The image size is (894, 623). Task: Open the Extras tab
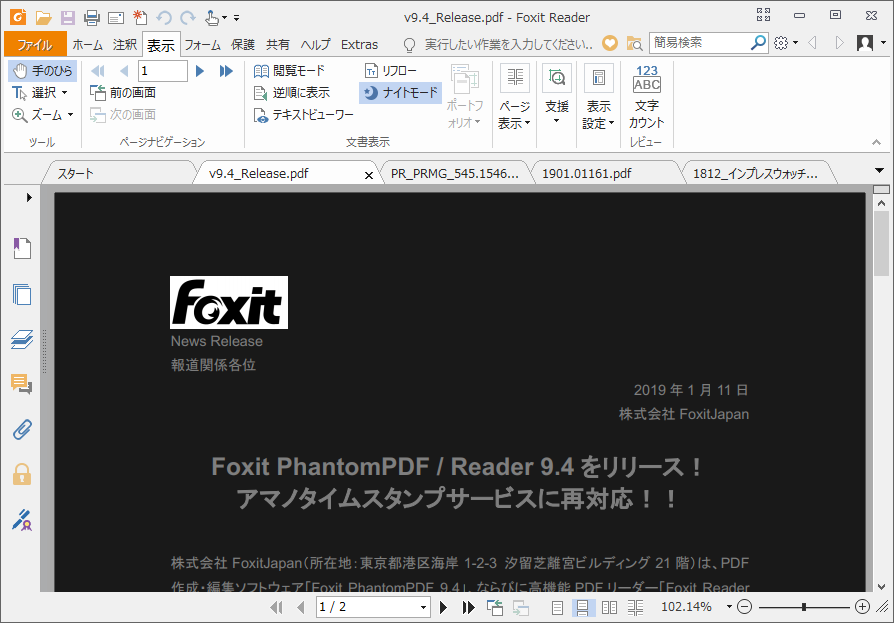click(359, 44)
